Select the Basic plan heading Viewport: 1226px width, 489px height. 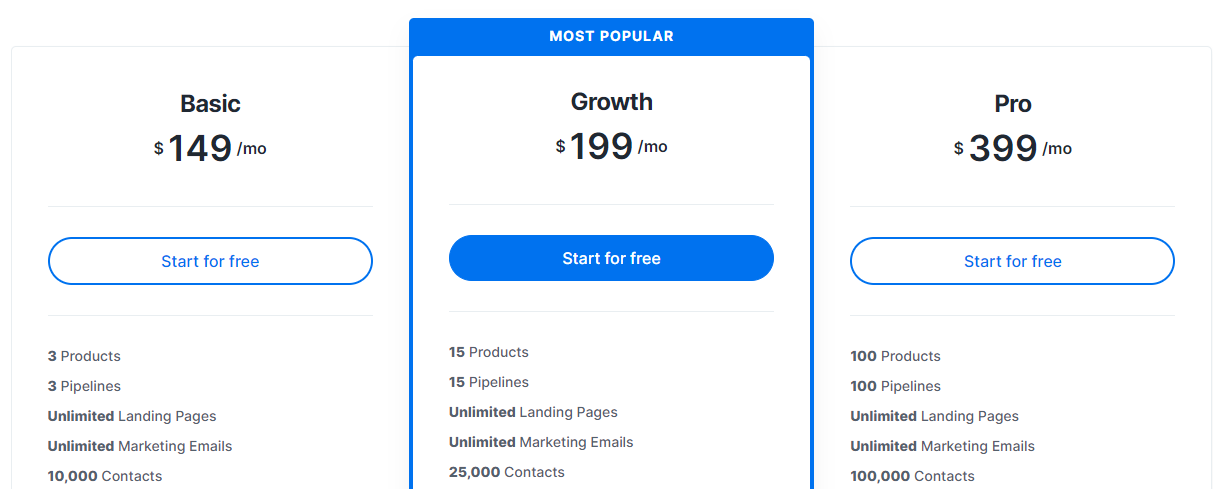click(x=210, y=104)
